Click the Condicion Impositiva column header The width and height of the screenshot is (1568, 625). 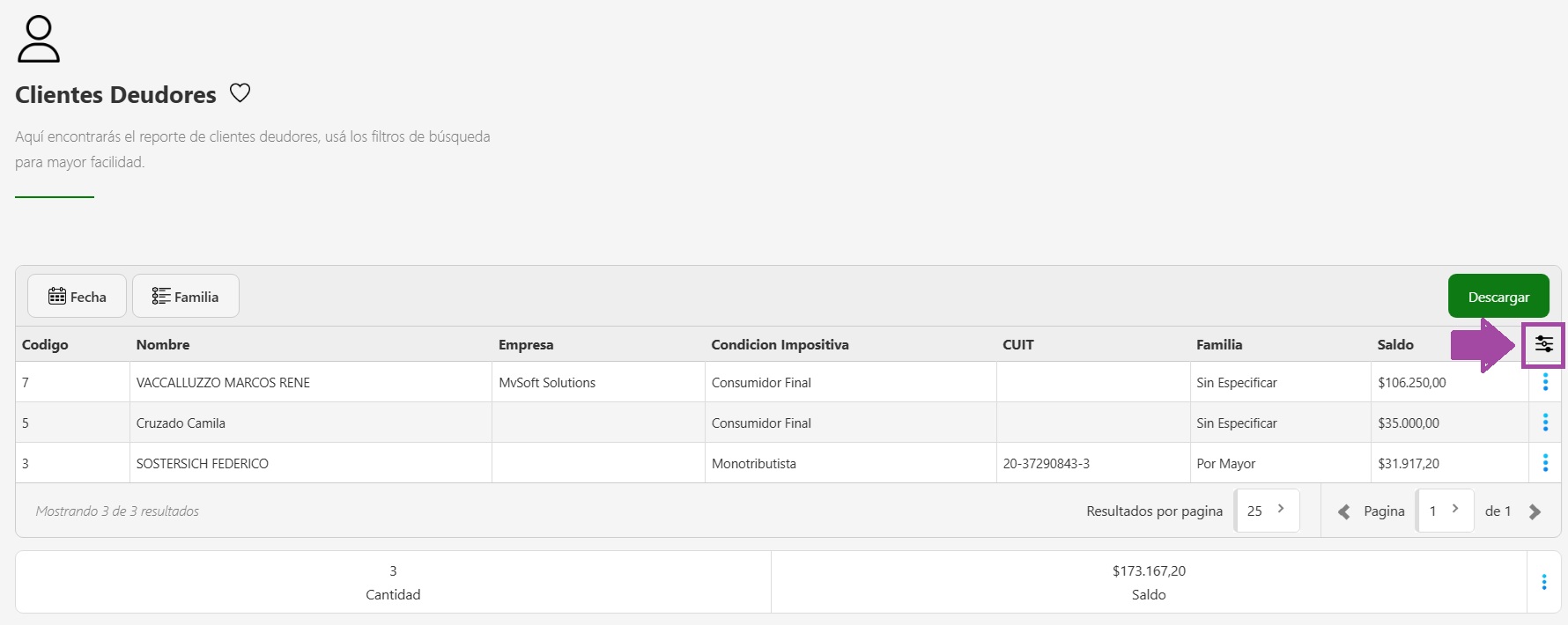tap(780, 345)
